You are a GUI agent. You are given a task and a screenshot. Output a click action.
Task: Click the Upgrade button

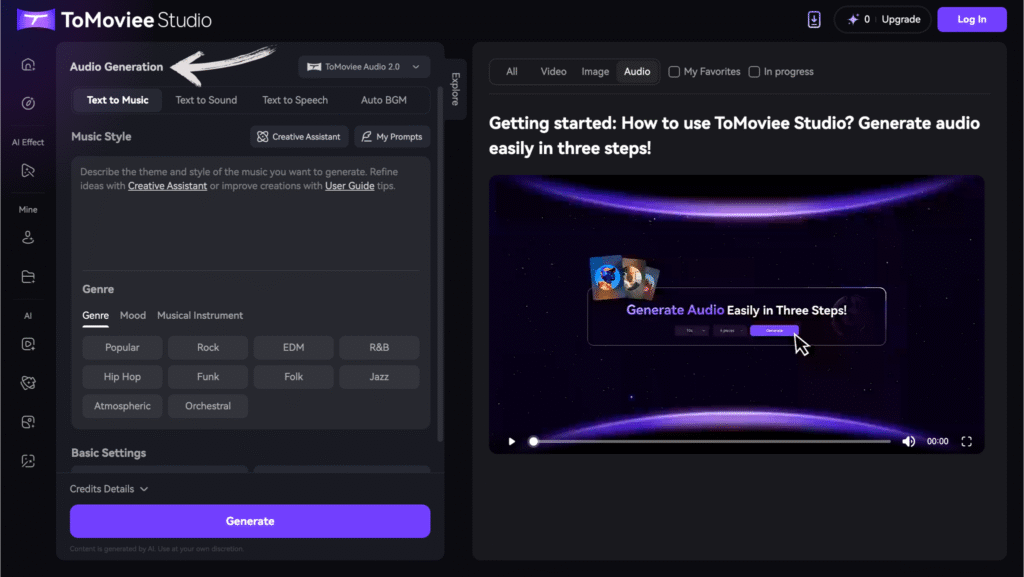[901, 20]
